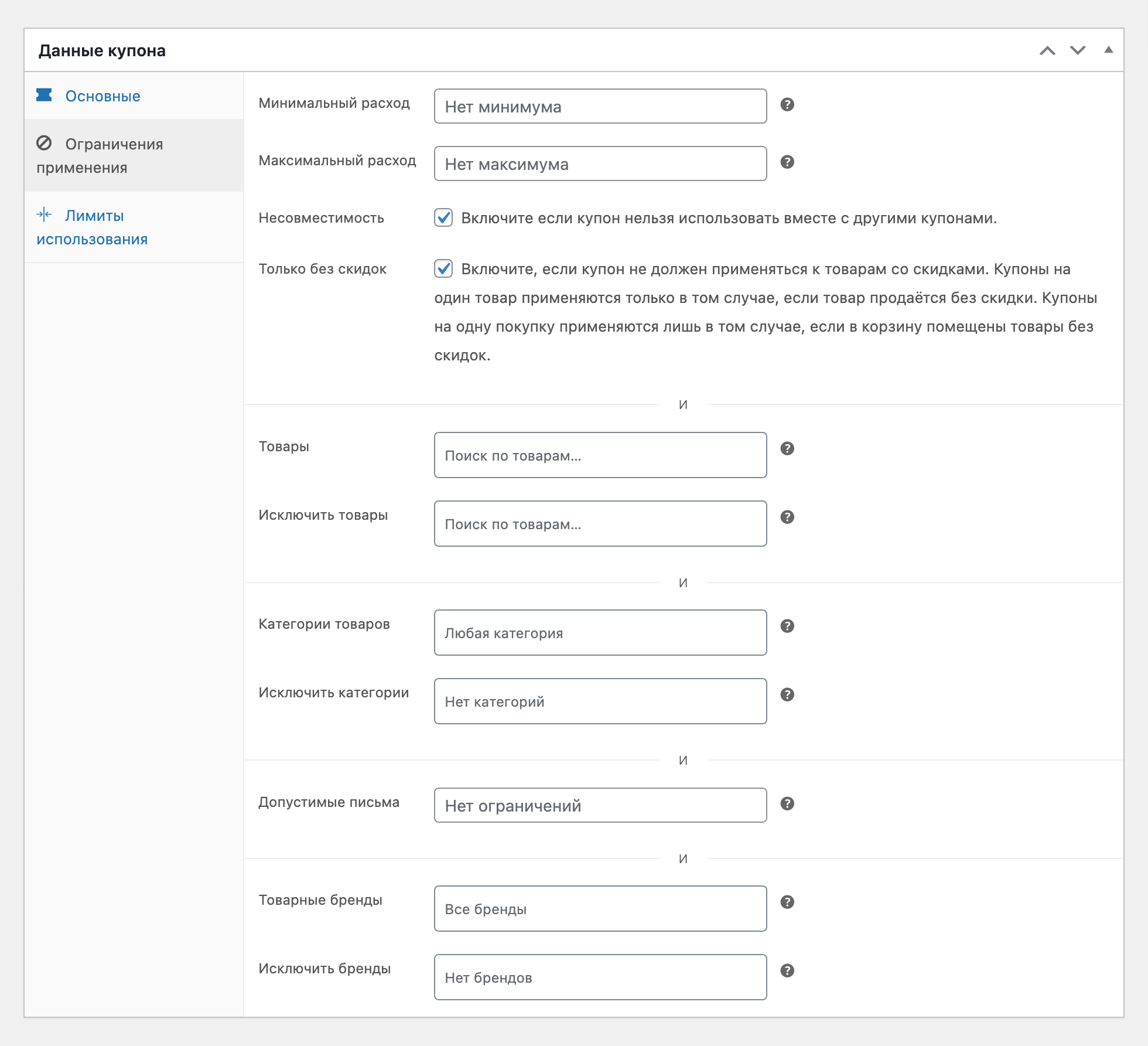Click the Данные купона panel title
The width and height of the screenshot is (1148, 1046).
click(102, 50)
